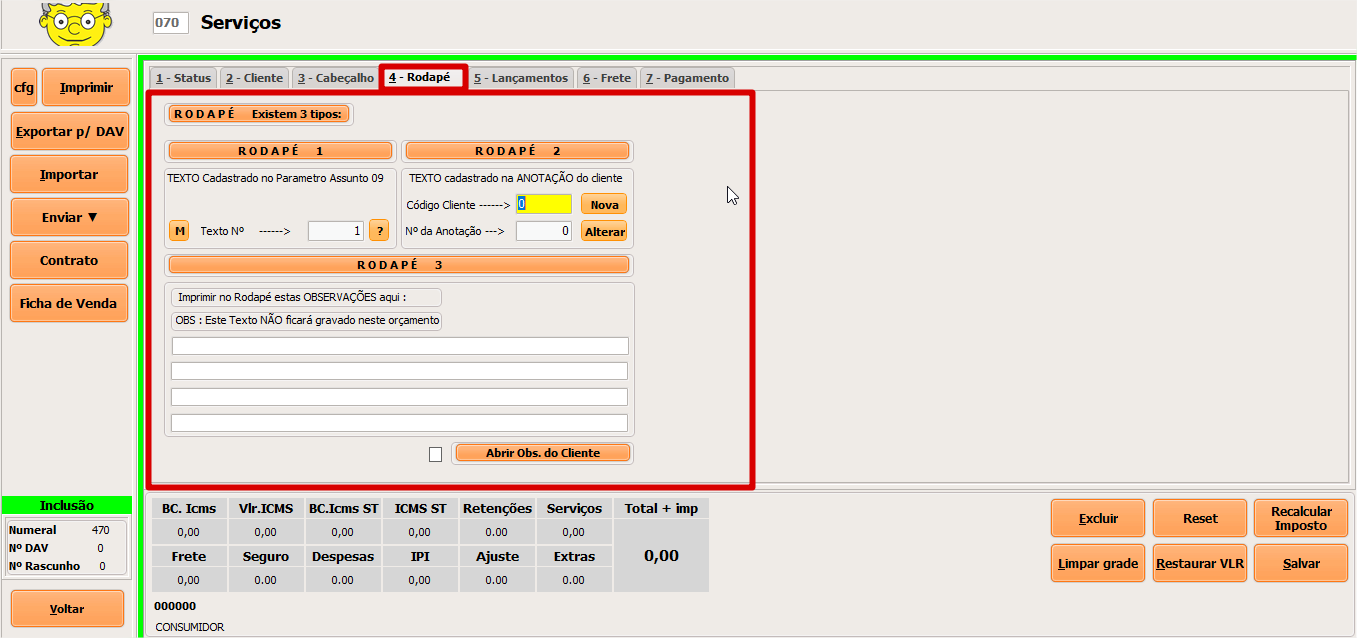Click the small M button

(179, 231)
